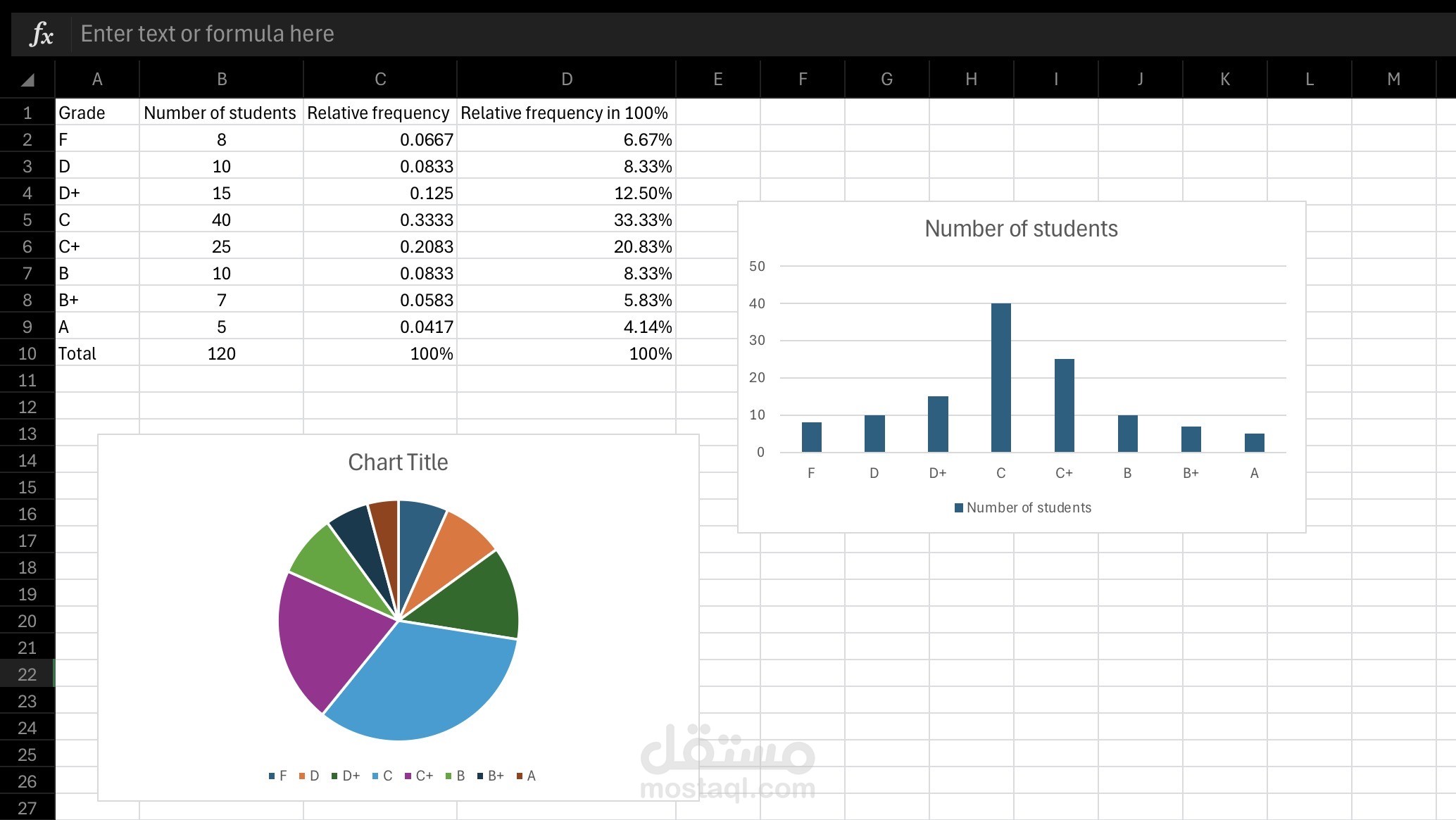Click the cell with value 0.125
Screen dimensions: 1456x820
tap(380, 193)
